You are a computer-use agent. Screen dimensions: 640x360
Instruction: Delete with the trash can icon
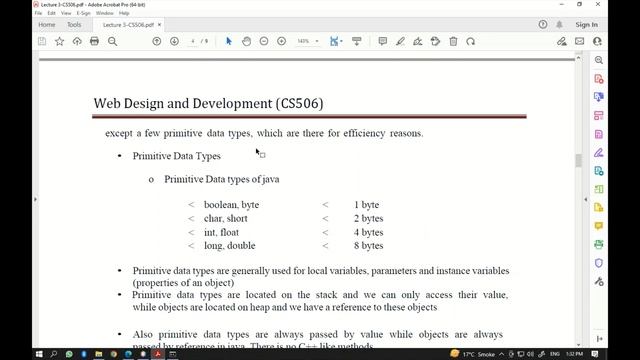coord(453,41)
